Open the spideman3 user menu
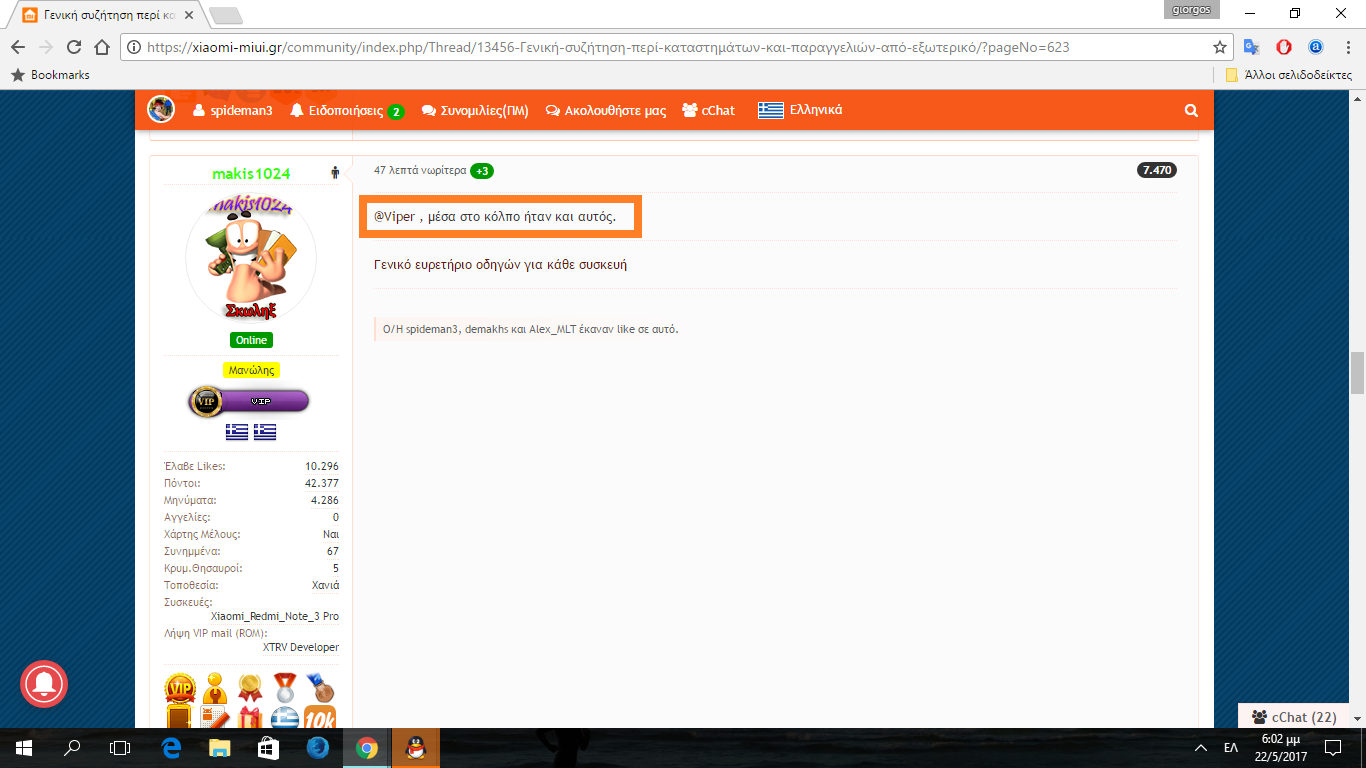 coord(232,111)
